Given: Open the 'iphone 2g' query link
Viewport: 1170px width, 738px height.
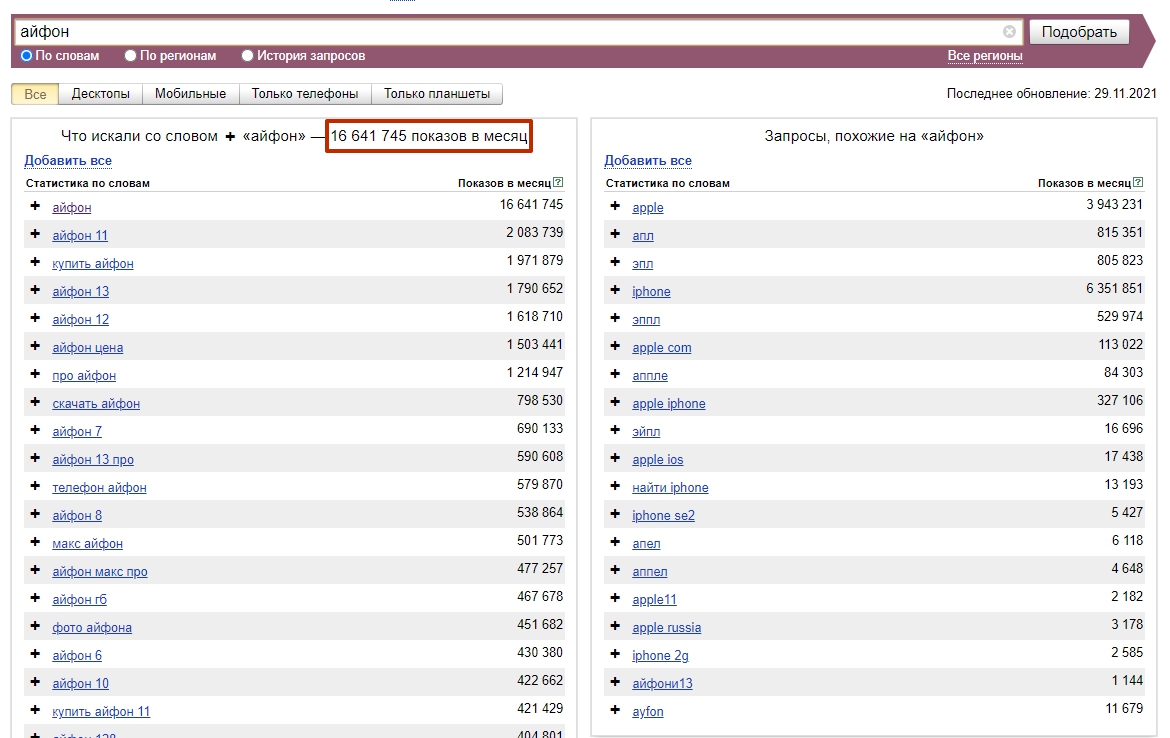Looking at the screenshot, I should pos(660,656).
